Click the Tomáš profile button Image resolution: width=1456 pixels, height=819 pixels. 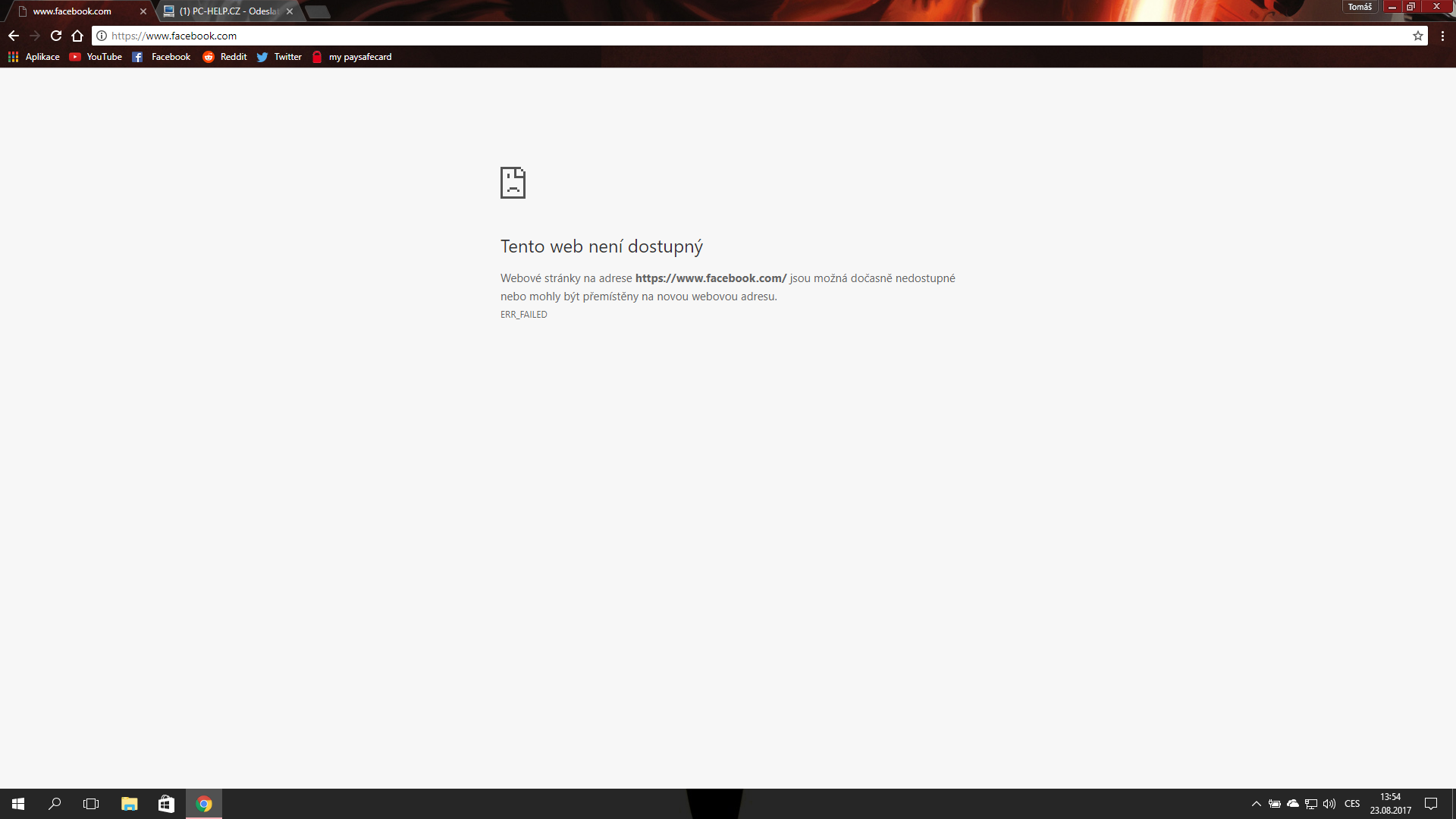(1359, 7)
